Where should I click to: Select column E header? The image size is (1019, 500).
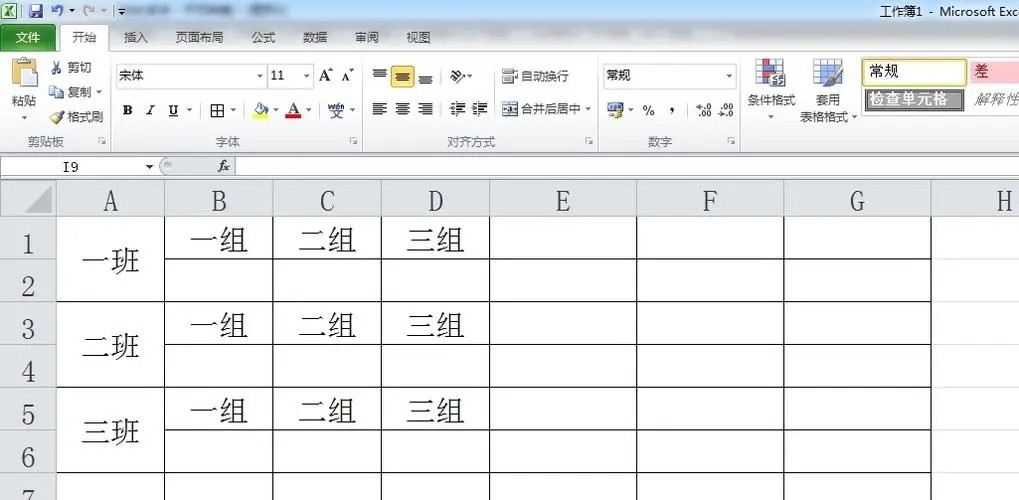[x=563, y=200]
